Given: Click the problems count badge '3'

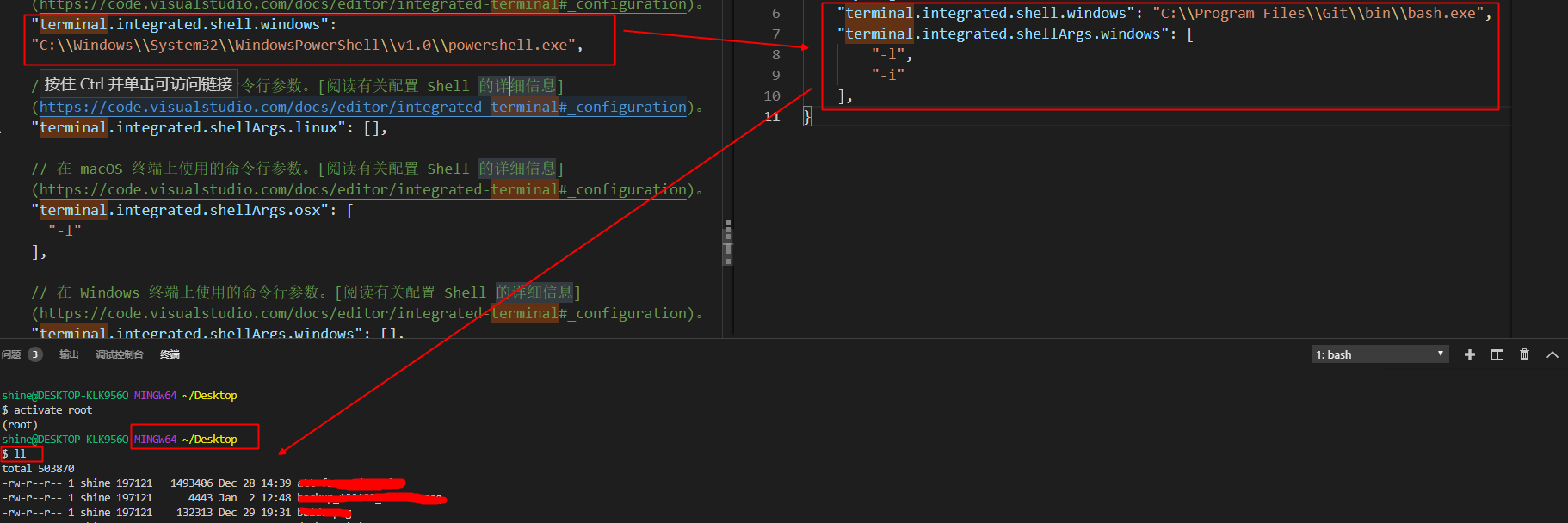Looking at the screenshot, I should (x=34, y=354).
